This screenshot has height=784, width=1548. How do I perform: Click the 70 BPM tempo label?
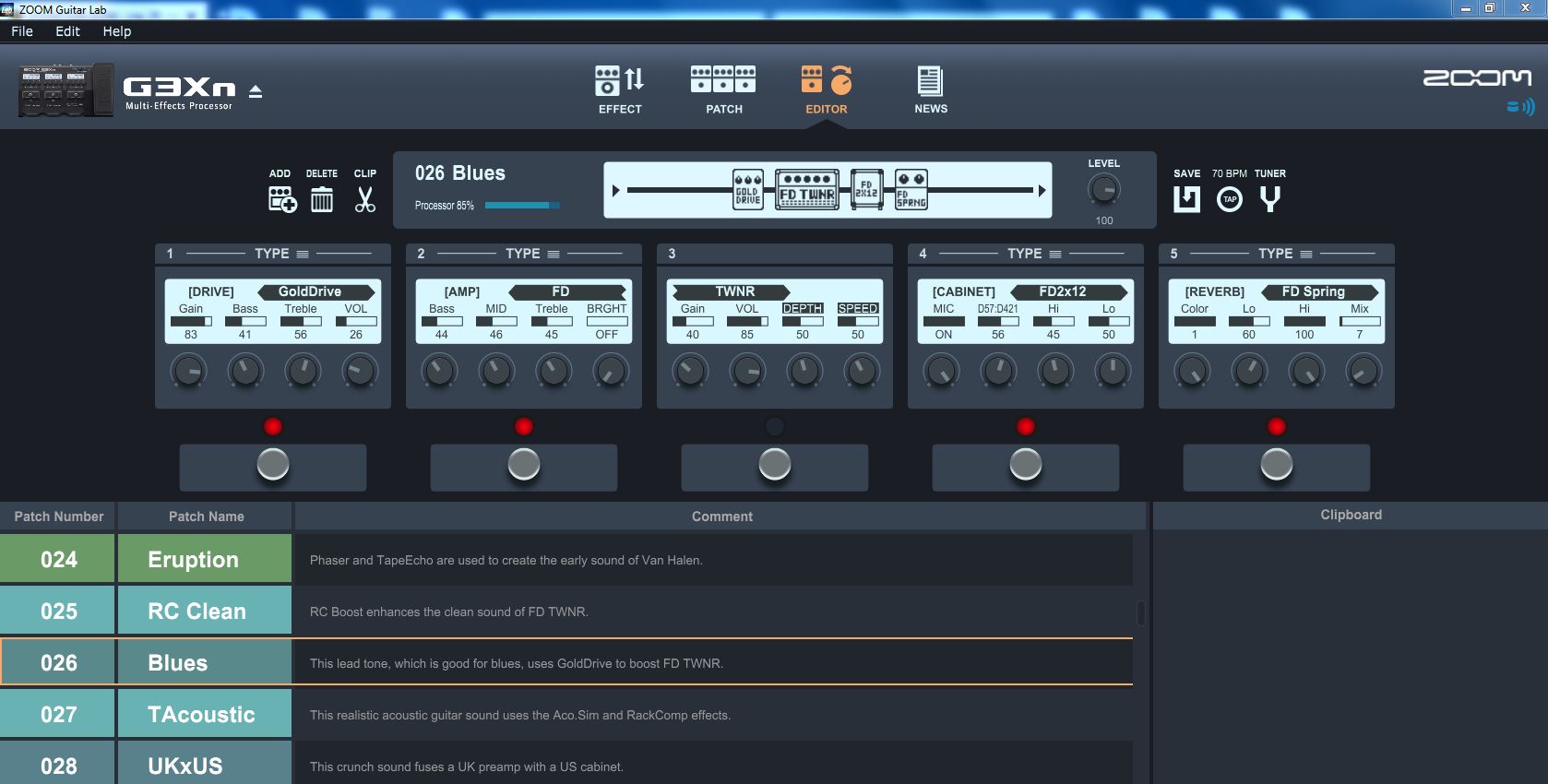[1230, 173]
